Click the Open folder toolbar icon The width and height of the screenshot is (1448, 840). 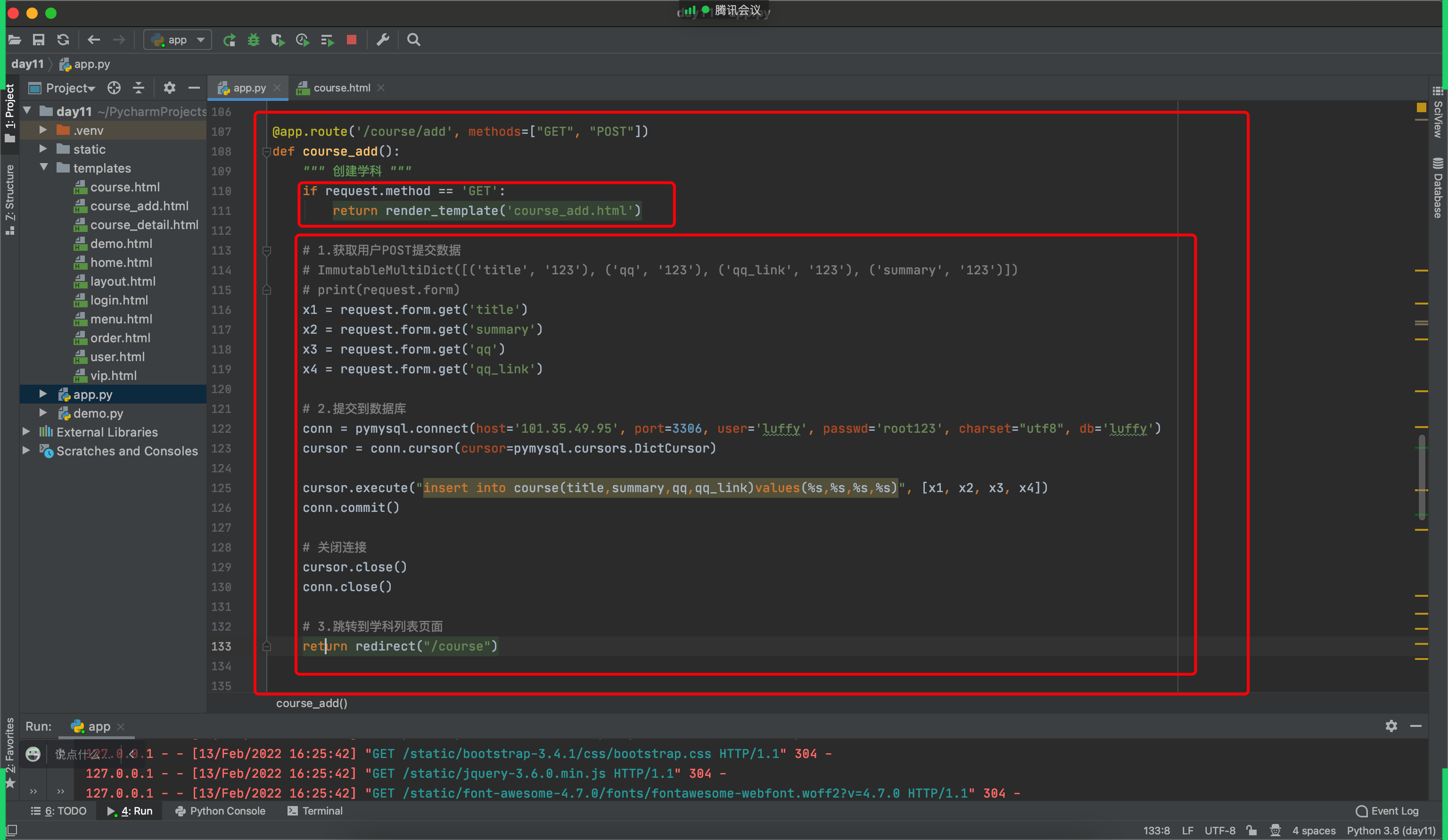(x=15, y=40)
